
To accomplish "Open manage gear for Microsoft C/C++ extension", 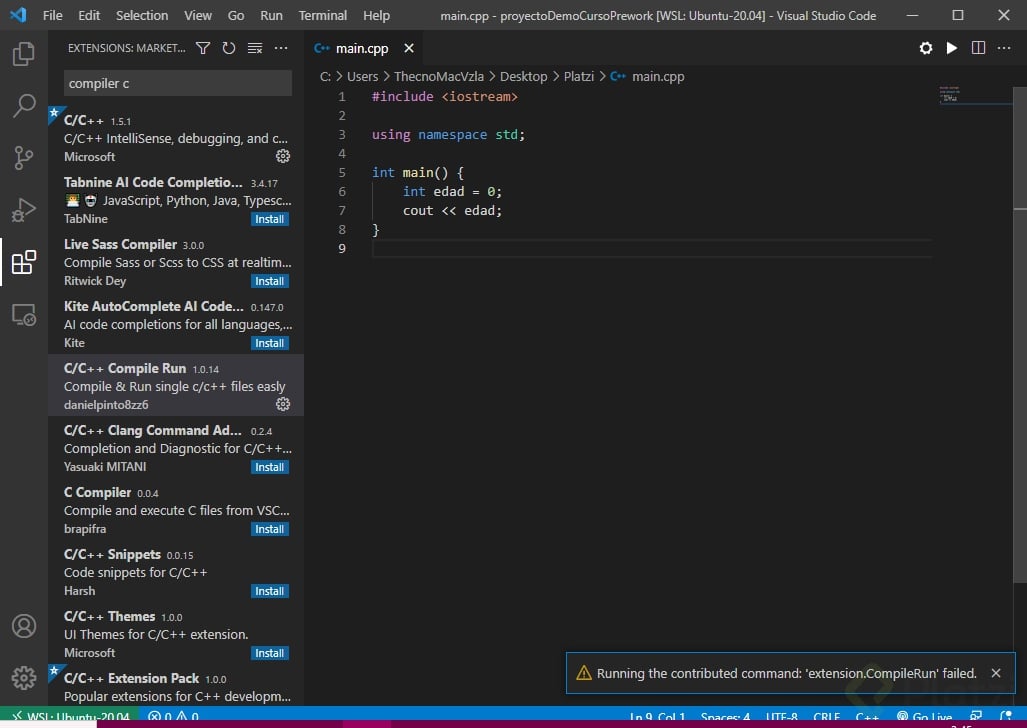I will 283,156.
